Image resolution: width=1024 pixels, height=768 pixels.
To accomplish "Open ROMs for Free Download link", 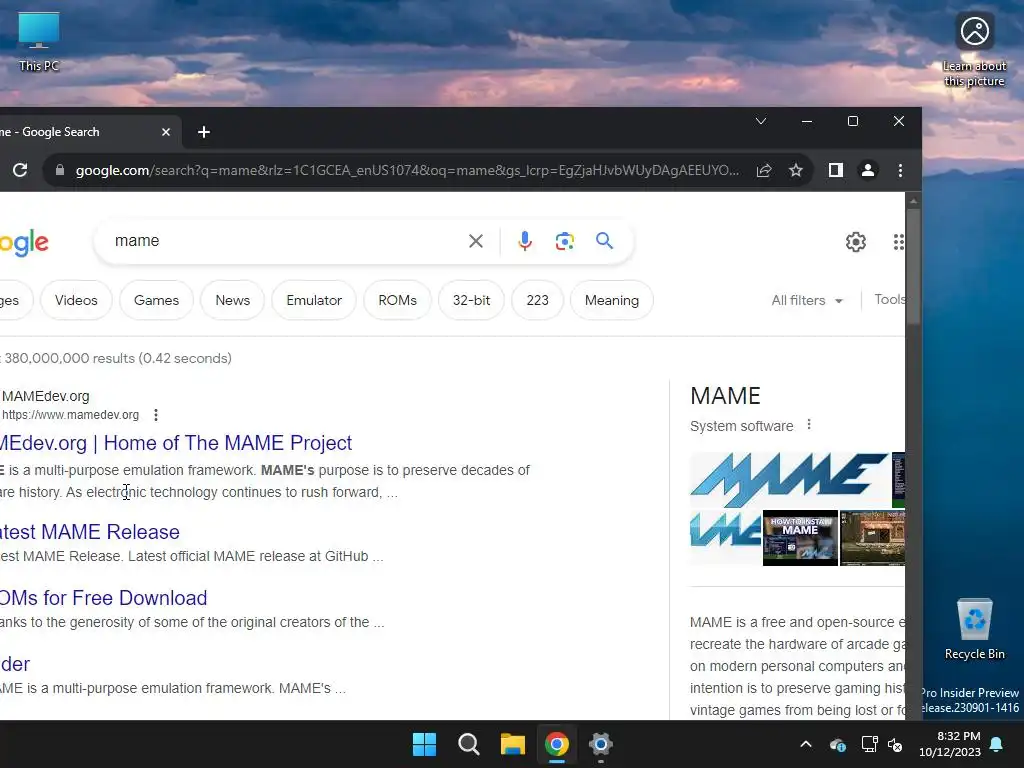I will pyautogui.click(x=103, y=598).
